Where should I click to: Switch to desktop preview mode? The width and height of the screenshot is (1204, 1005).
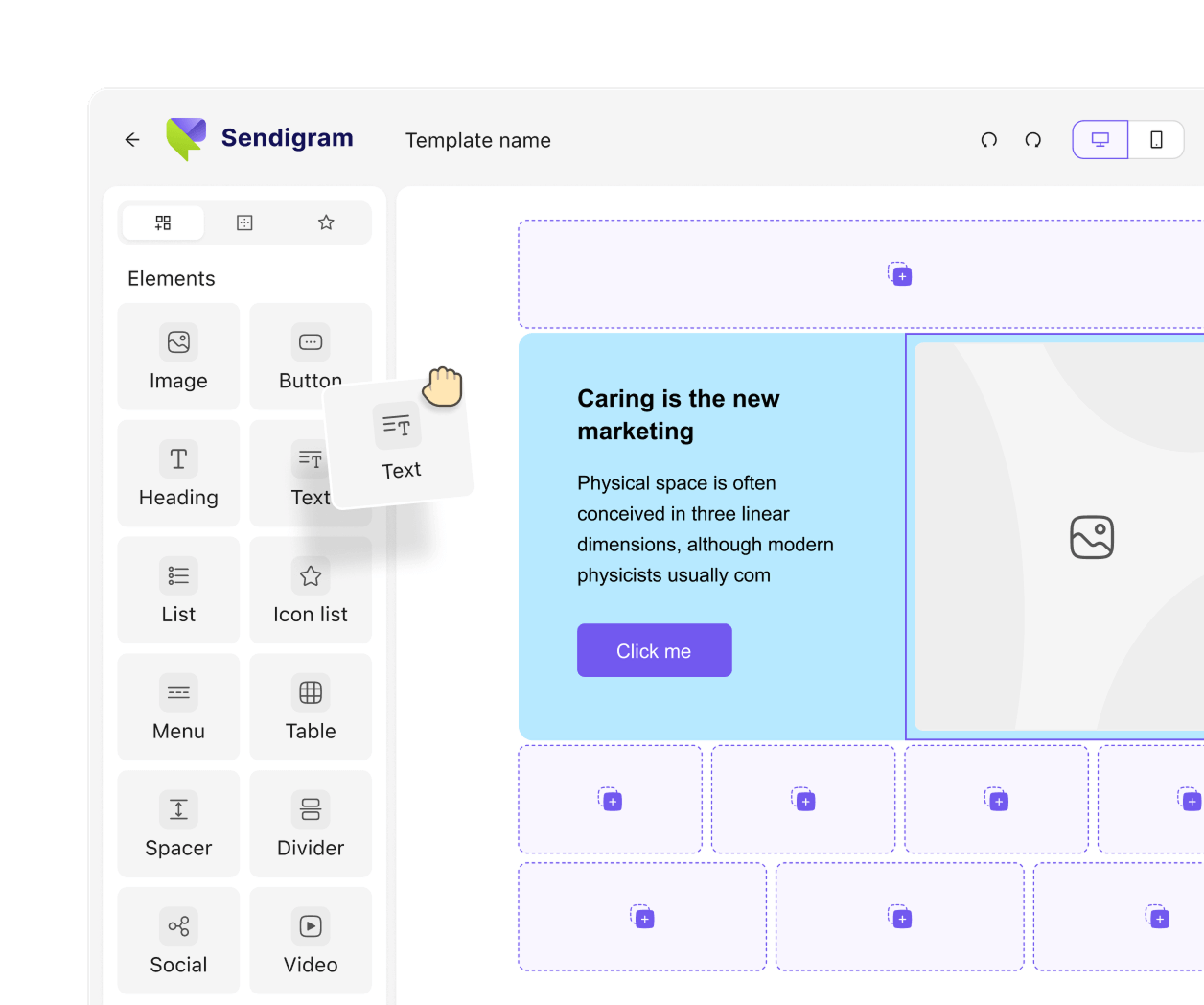tap(1100, 139)
